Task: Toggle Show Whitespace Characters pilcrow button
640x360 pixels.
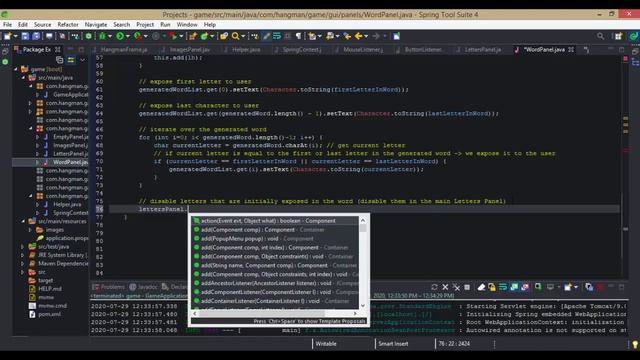Action: point(298,36)
